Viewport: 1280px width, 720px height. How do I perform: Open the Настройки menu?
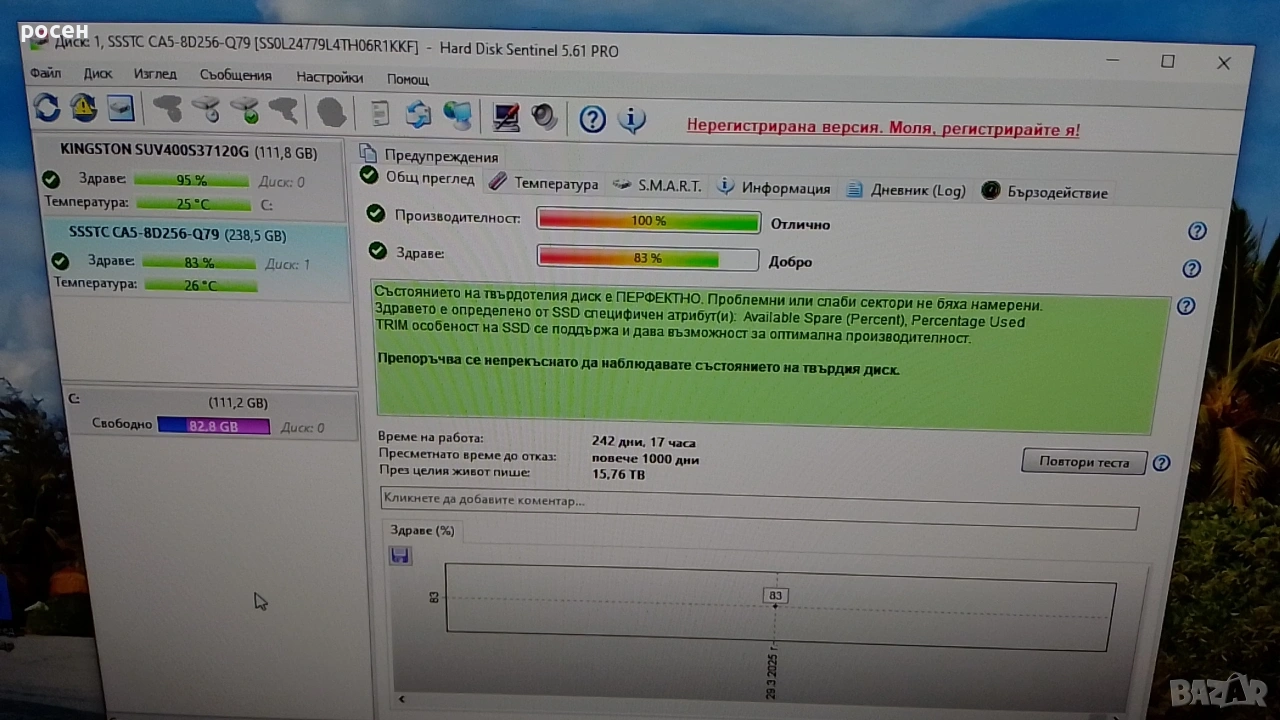tap(329, 77)
